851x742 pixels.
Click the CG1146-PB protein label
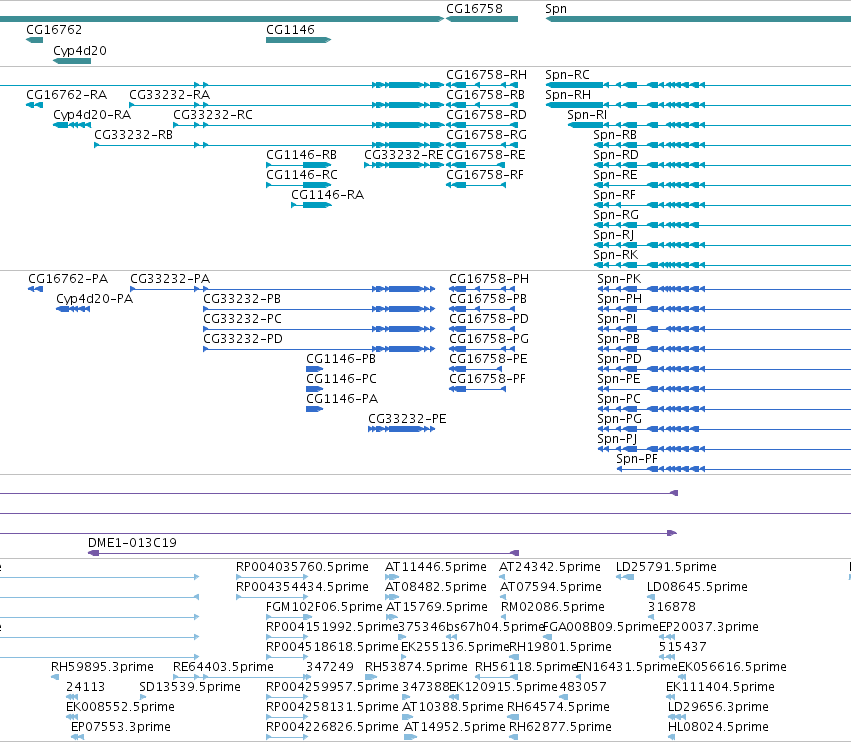coord(341,359)
